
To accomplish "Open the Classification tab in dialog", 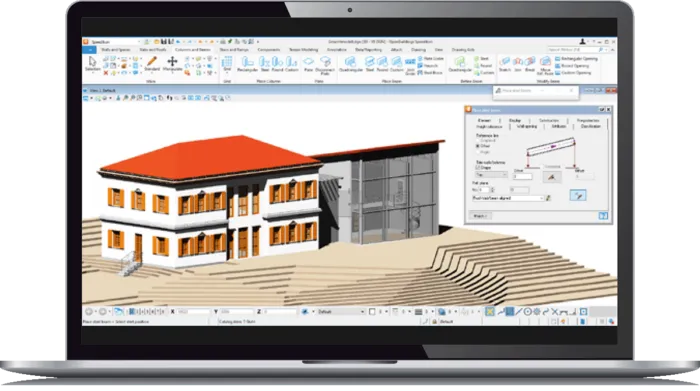I will coord(591,126).
